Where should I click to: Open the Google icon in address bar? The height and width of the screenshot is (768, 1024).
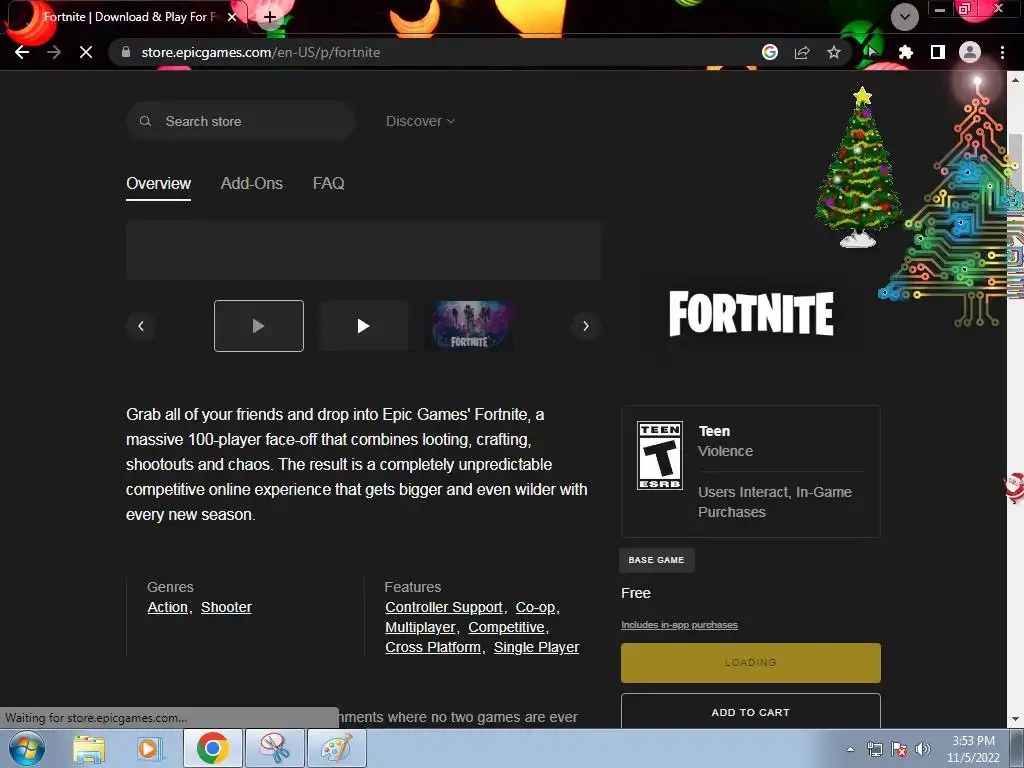coord(770,52)
